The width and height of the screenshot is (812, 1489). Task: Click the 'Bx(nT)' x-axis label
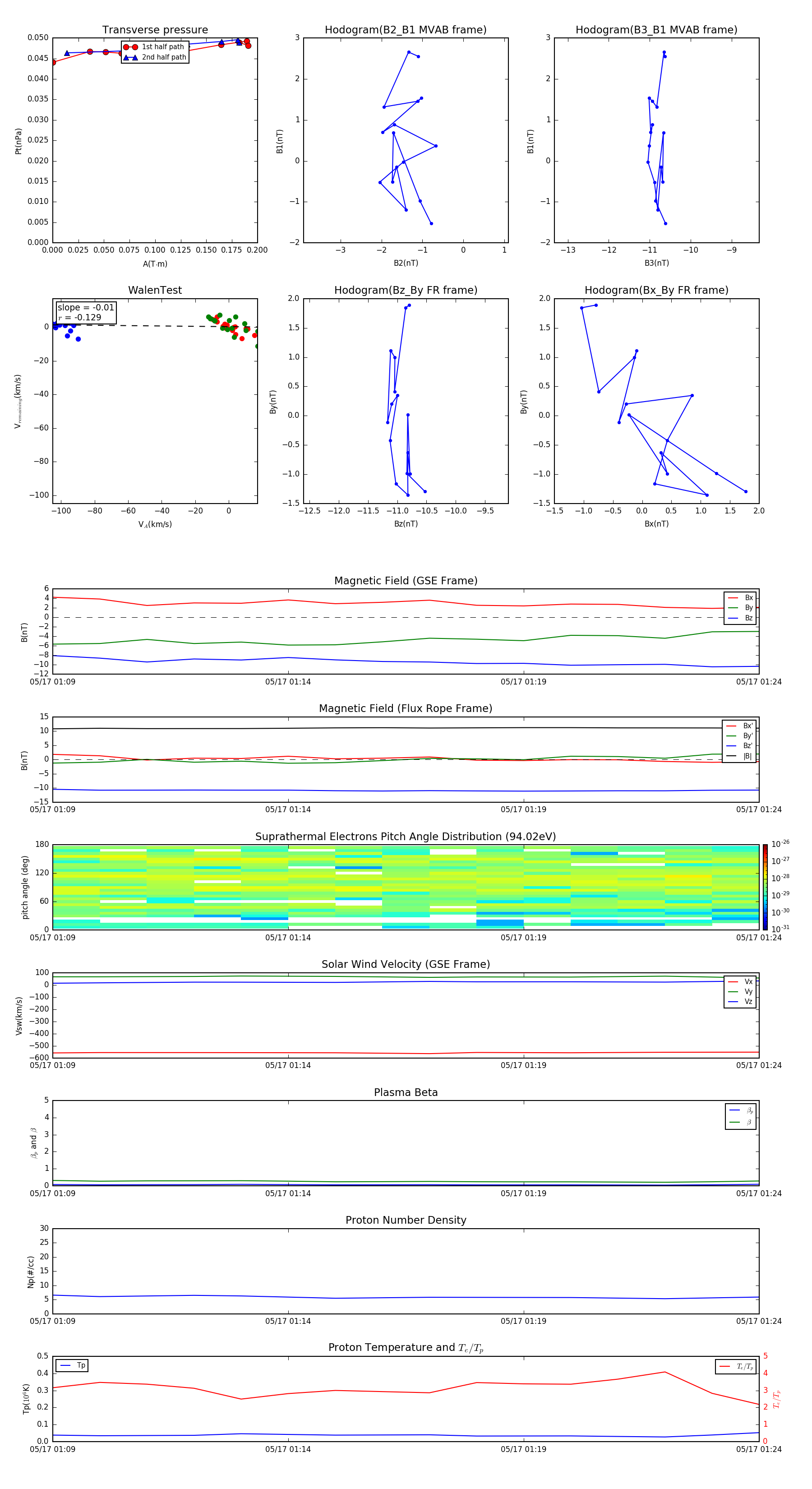click(x=656, y=524)
